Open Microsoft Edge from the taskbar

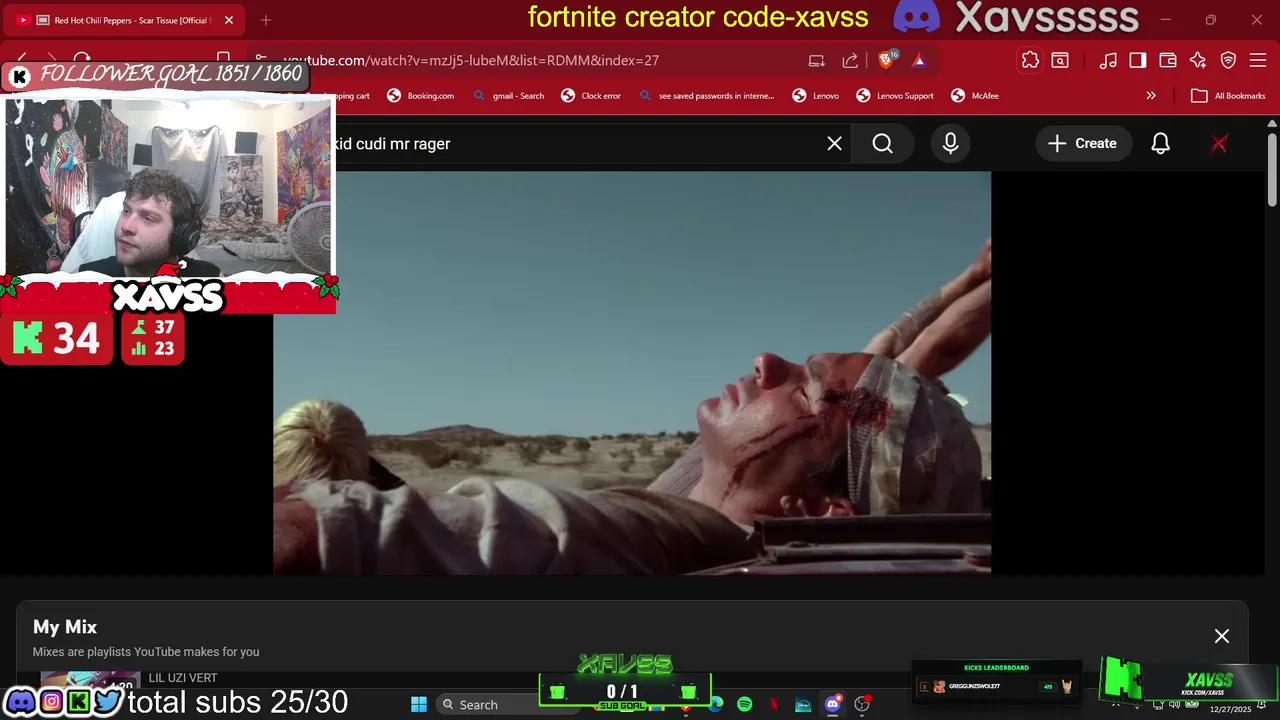pyautogui.click(x=716, y=705)
